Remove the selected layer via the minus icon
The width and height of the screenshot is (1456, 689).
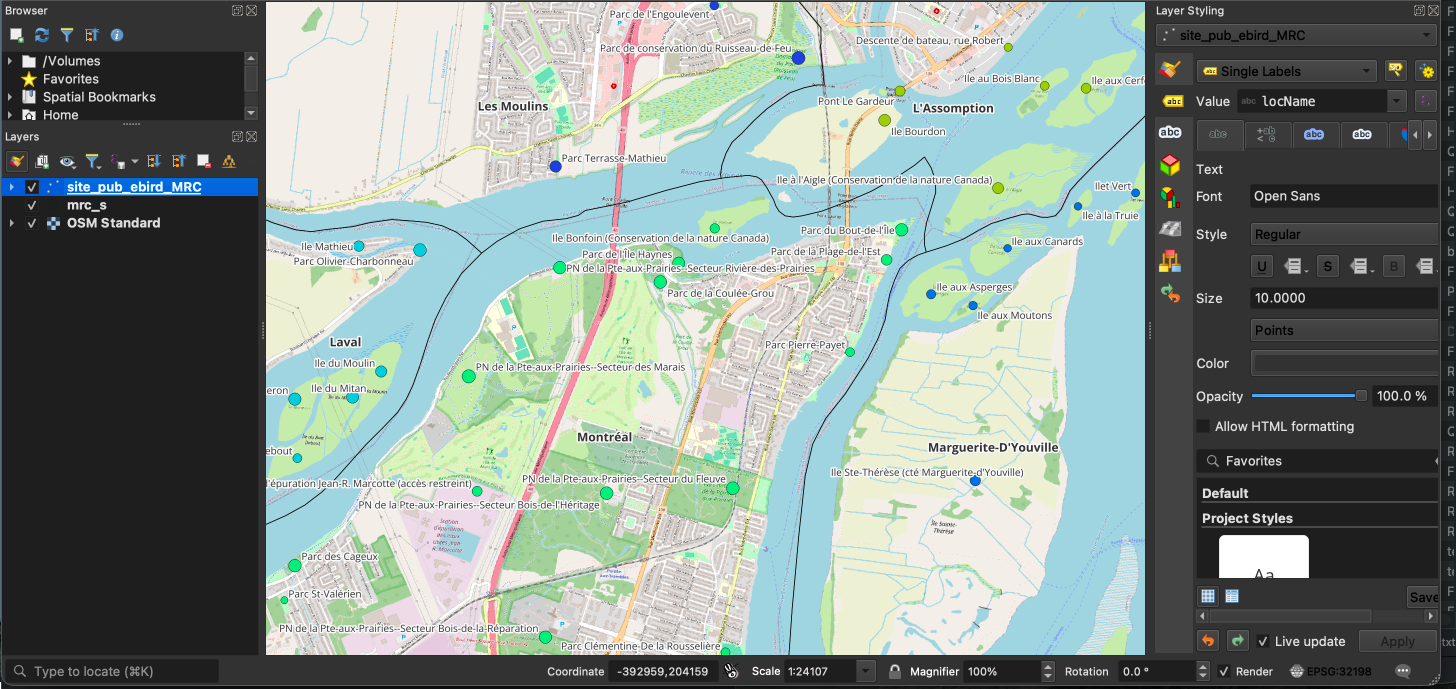[x=203, y=161]
